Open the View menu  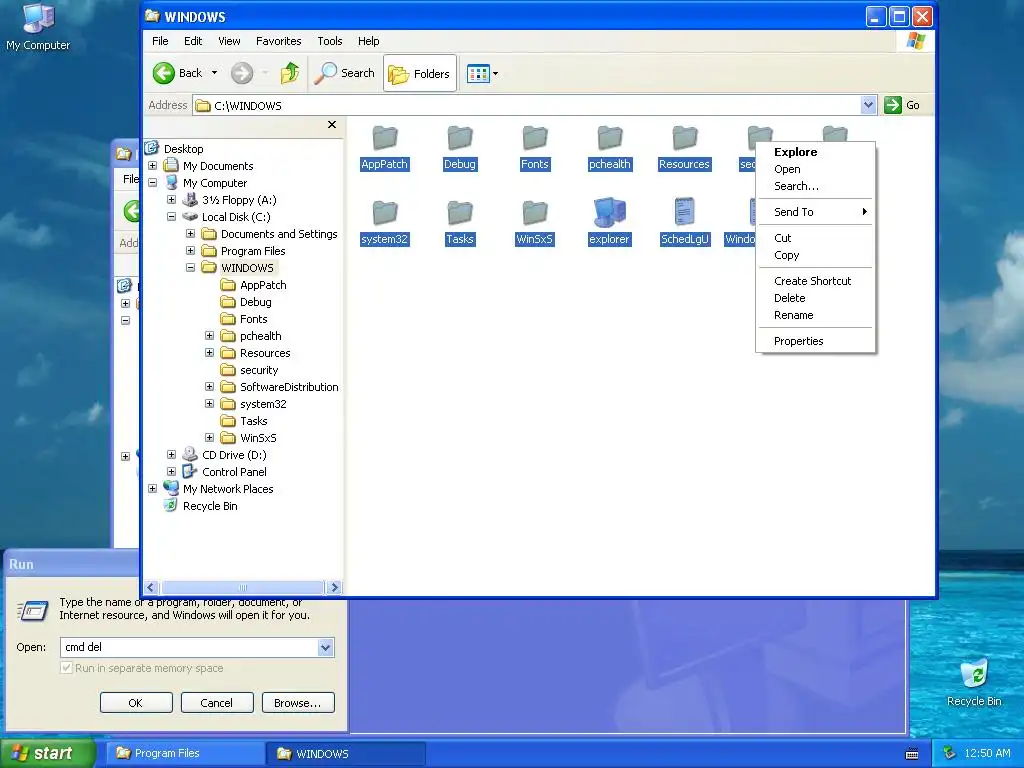[x=229, y=41]
